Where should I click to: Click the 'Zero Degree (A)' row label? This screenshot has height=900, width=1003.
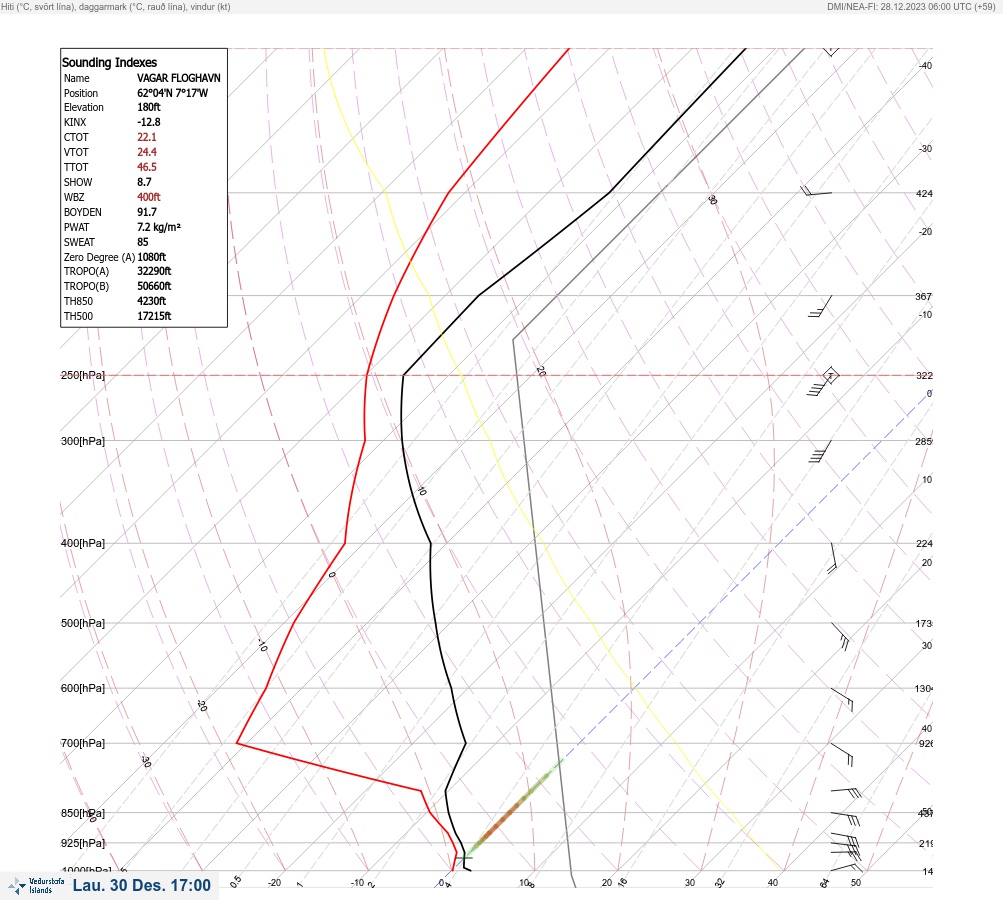99,257
